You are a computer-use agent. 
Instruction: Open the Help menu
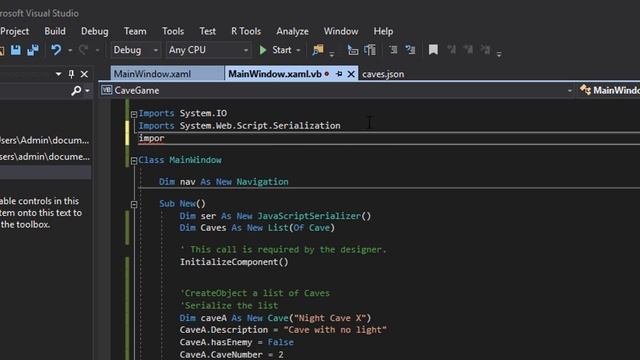click(x=383, y=31)
